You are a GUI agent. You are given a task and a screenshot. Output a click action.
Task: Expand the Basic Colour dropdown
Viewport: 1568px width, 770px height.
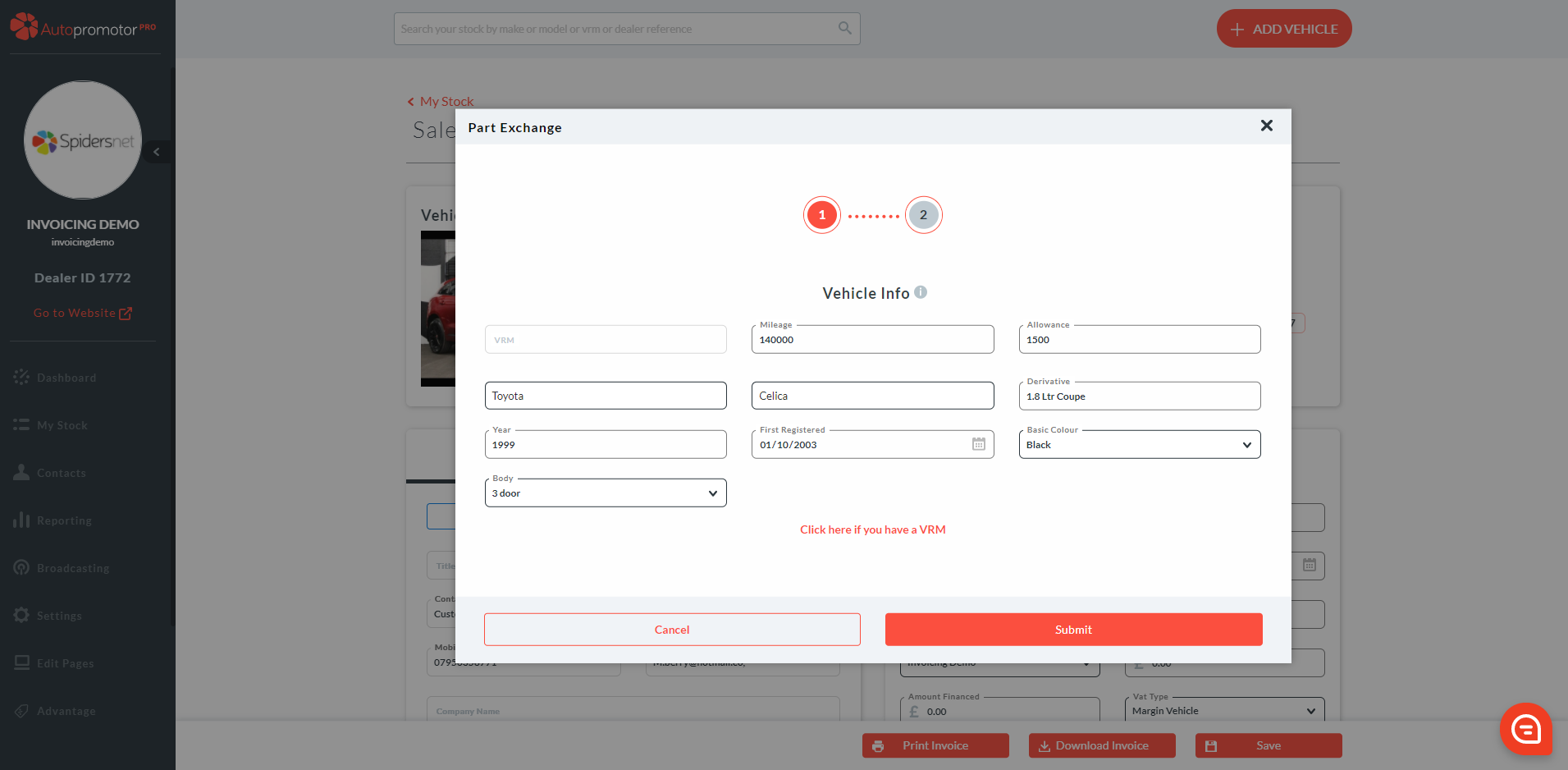(x=1139, y=445)
